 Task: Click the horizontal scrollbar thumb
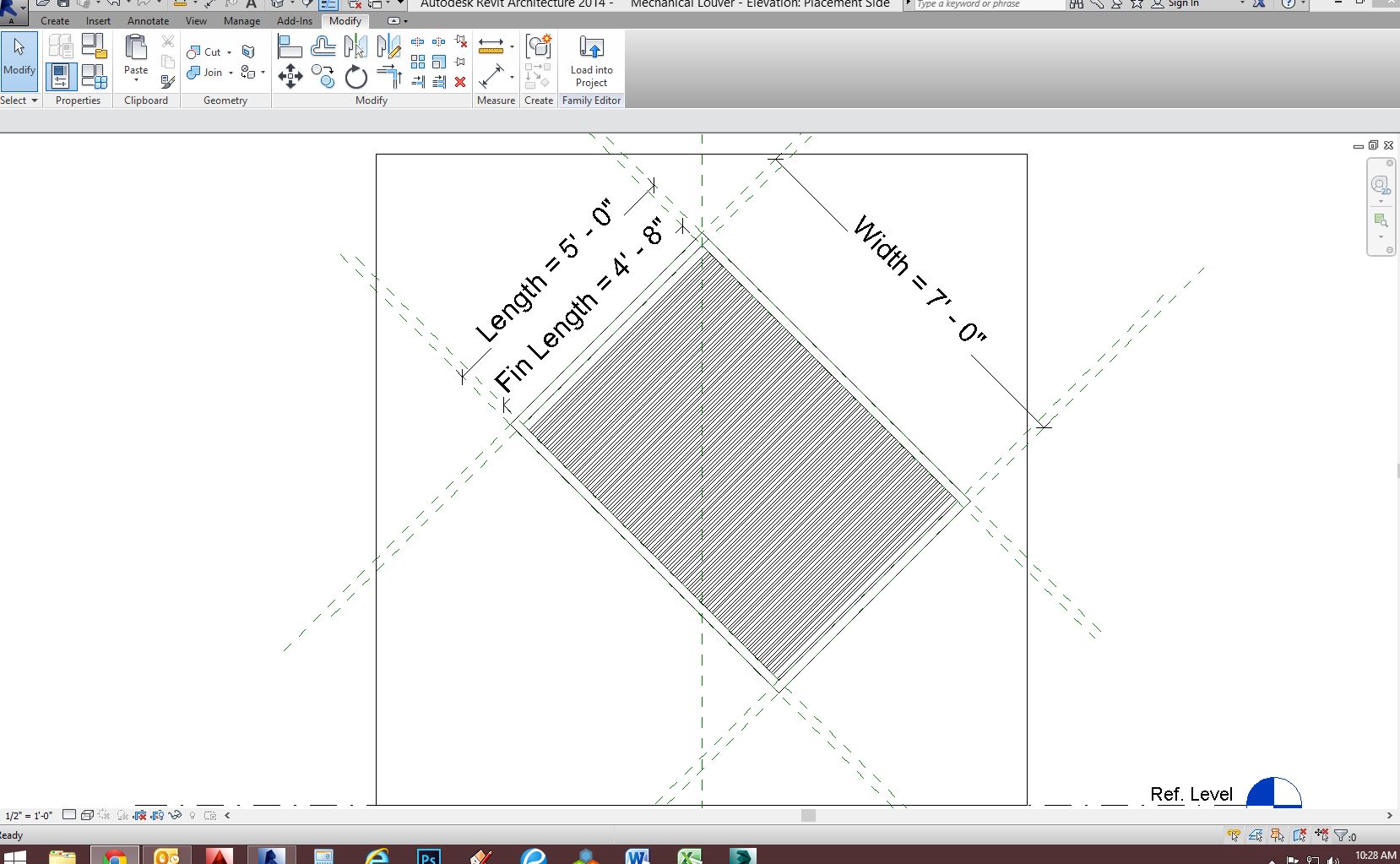point(808,816)
